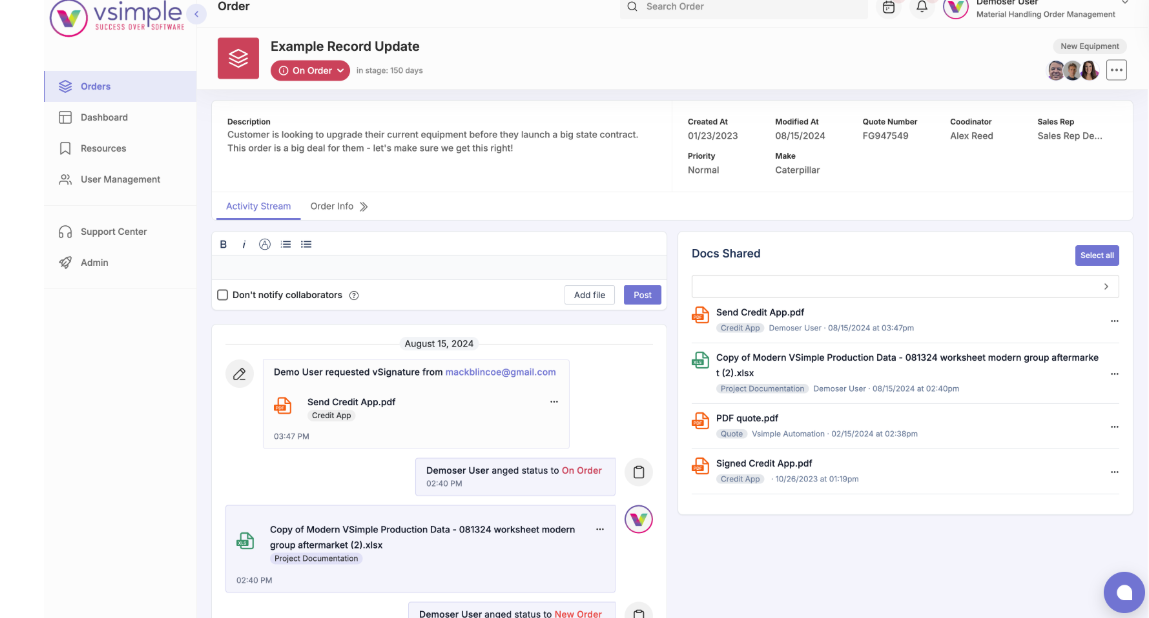Enable Don't notify collaborators

click(x=222, y=294)
